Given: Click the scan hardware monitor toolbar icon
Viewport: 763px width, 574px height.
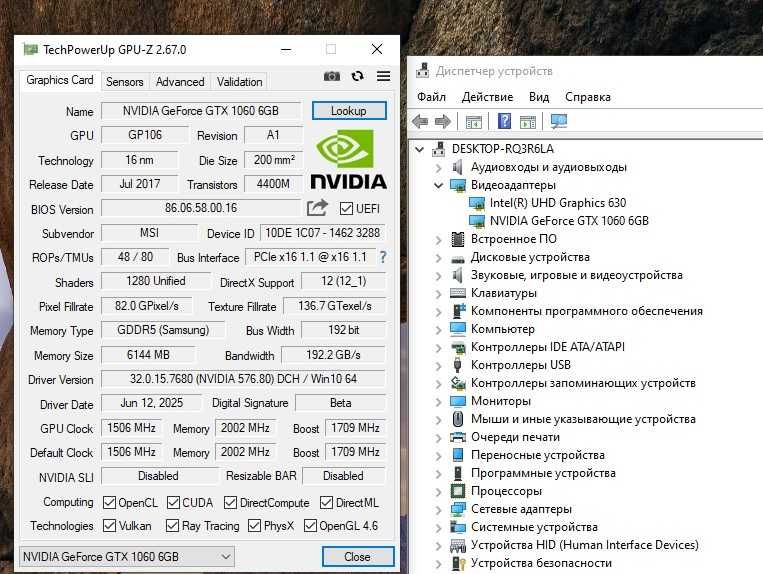Looking at the screenshot, I should tap(559, 121).
